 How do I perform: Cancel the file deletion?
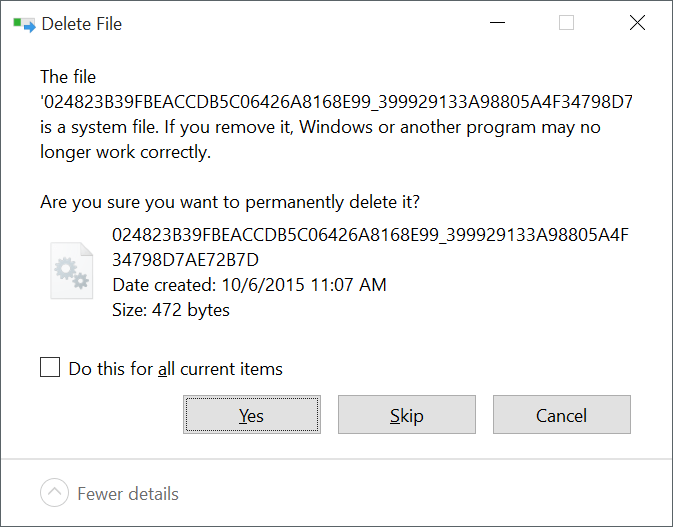pos(561,415)
